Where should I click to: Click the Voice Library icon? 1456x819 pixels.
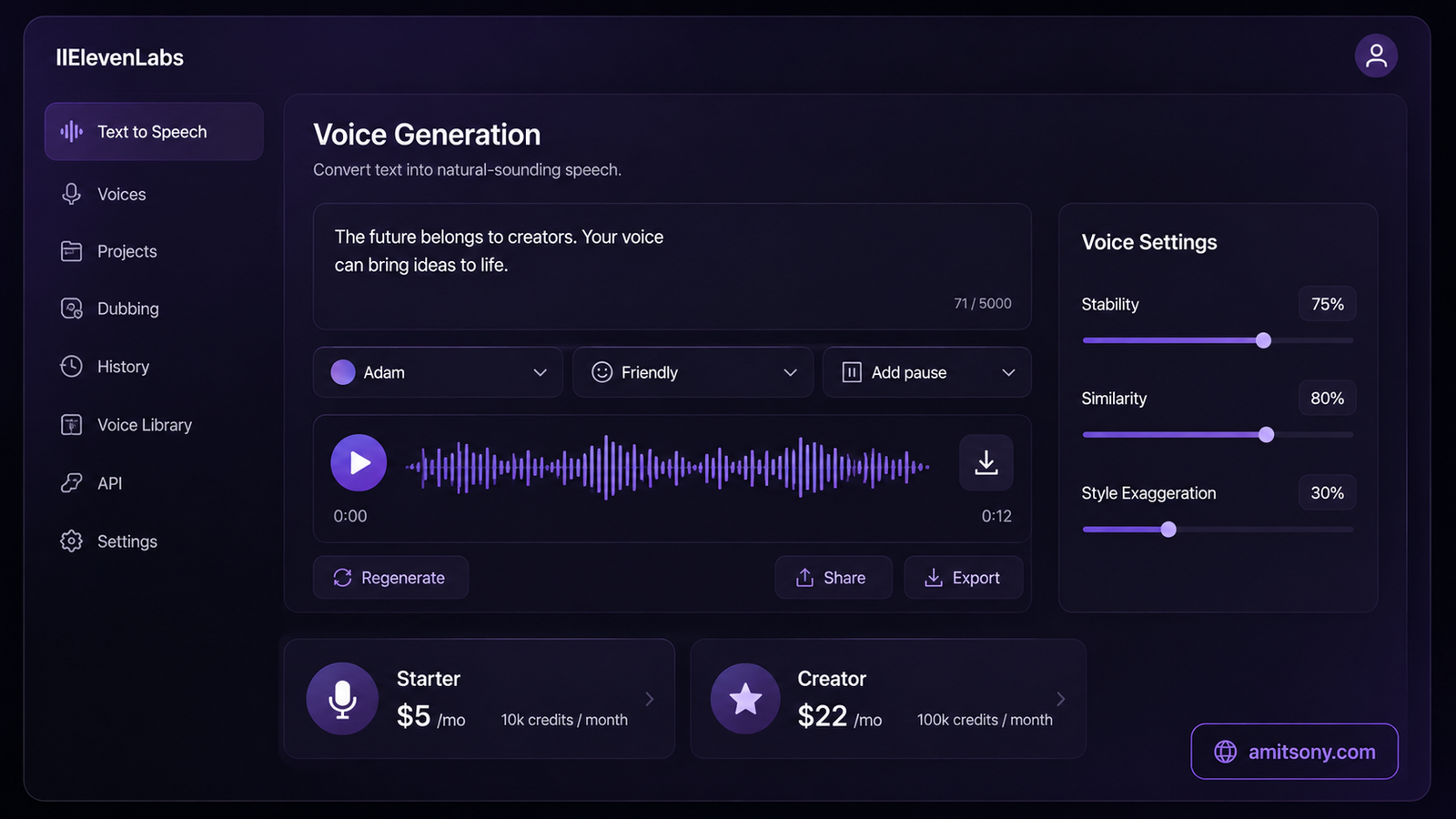click(x=71, y=425)
